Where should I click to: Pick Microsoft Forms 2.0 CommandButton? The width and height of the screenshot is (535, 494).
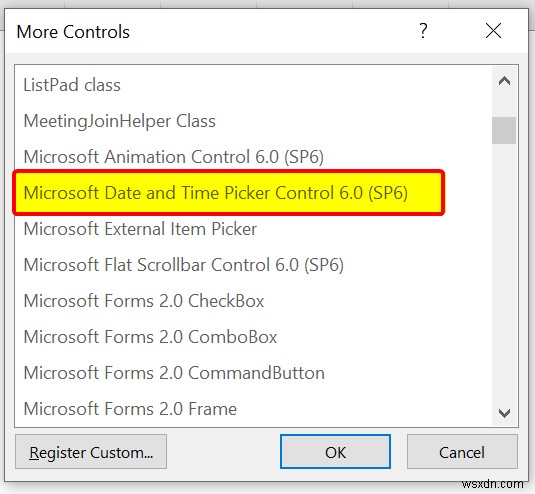click(x=253, y=373)
